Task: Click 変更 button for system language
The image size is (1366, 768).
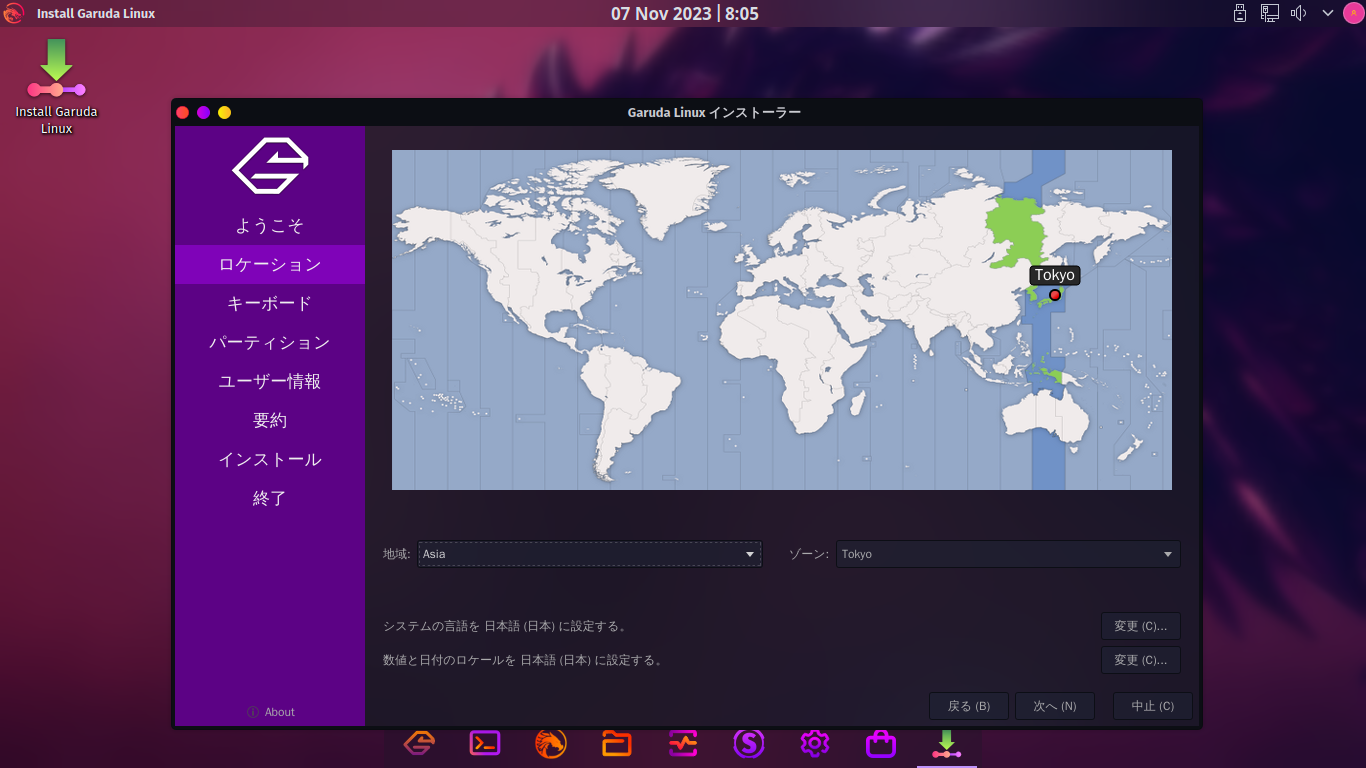Action: (x=1141, y=626)
